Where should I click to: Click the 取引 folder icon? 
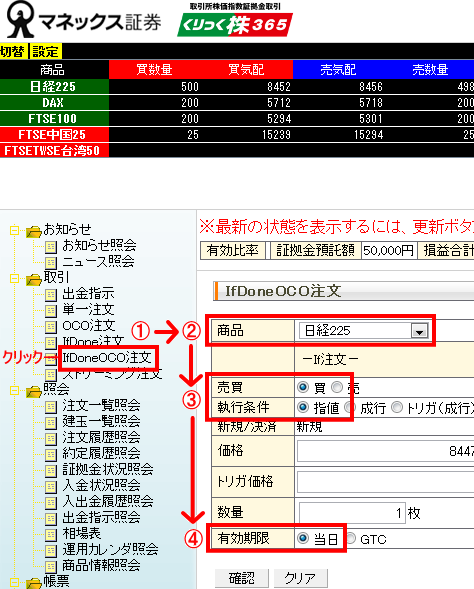[x=33, y=279]
